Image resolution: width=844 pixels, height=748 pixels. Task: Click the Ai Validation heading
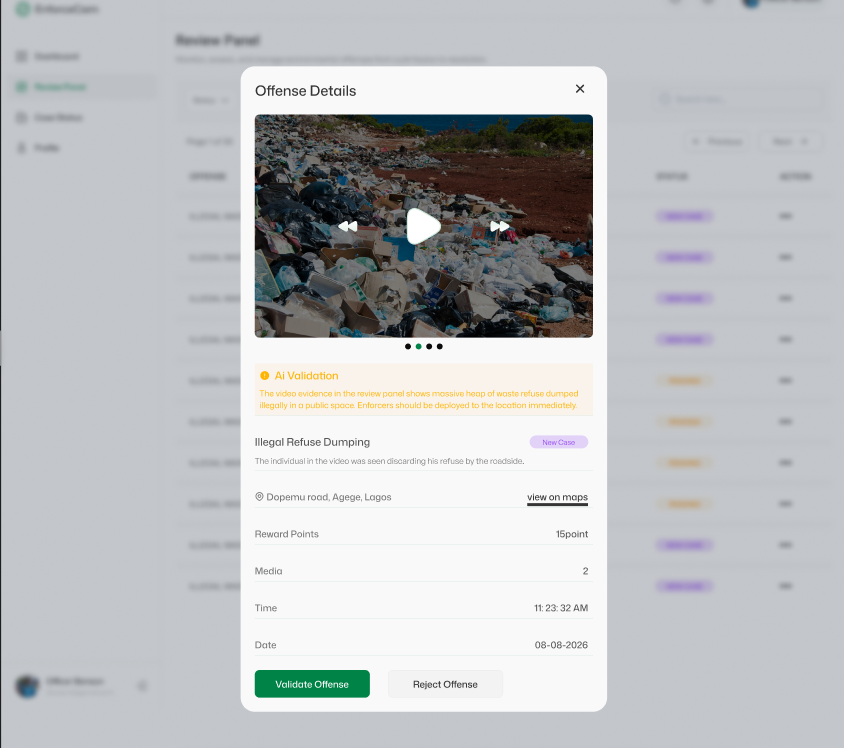click(306, 376)
